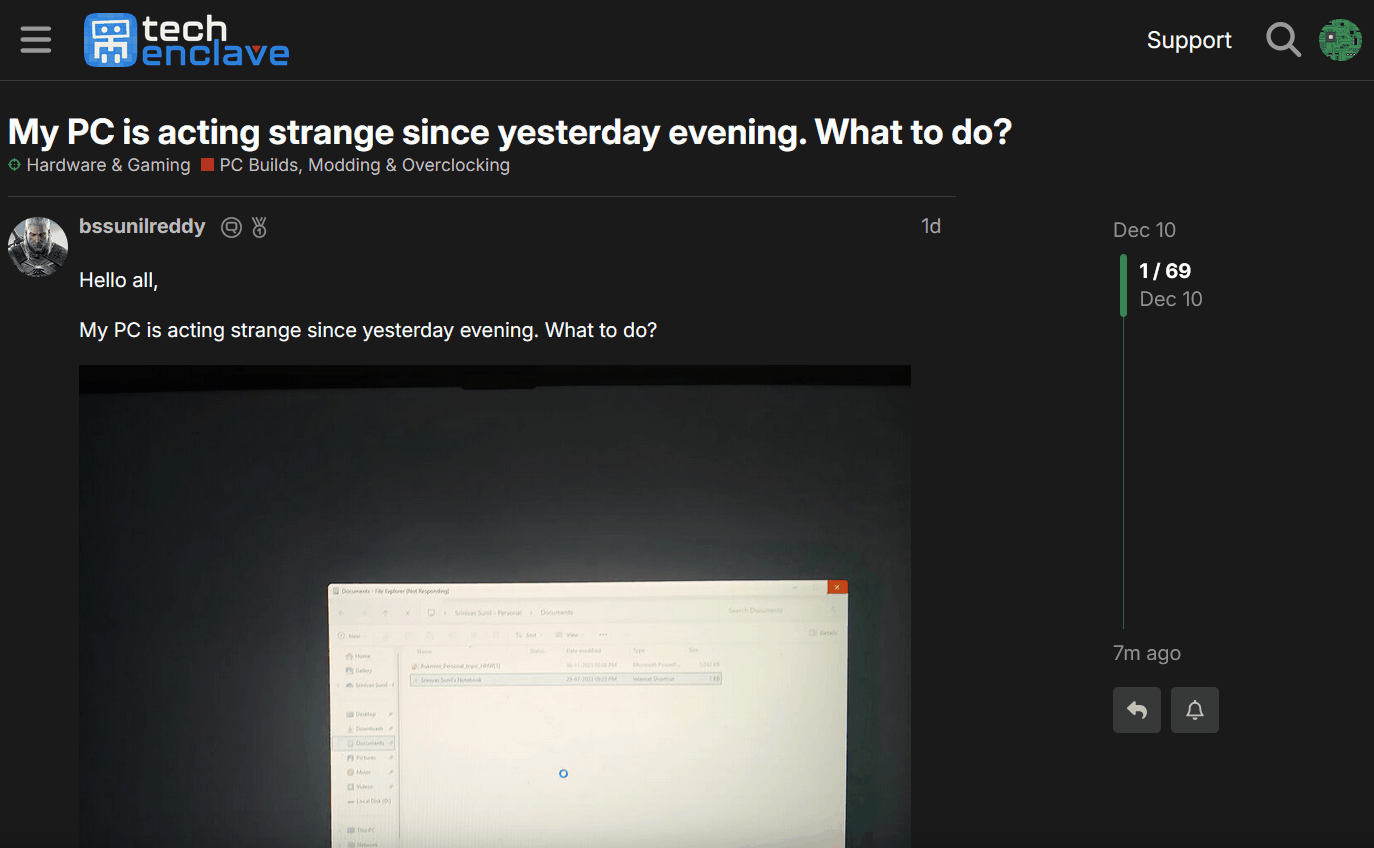The width and height of the screenshot is (1374, 848).
Task: Click the Tech Enclave logo
Action: coord(187,41)
